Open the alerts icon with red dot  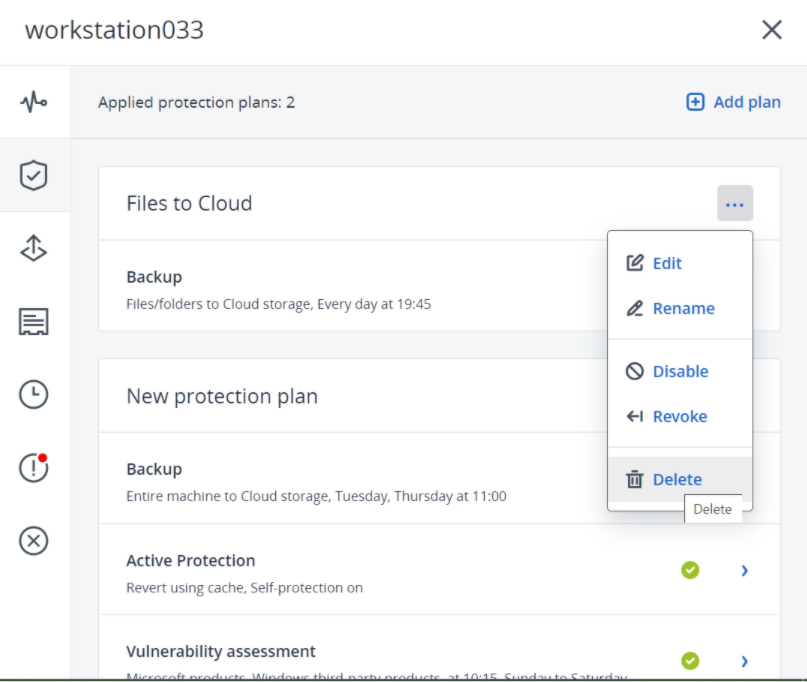point(34,467)
